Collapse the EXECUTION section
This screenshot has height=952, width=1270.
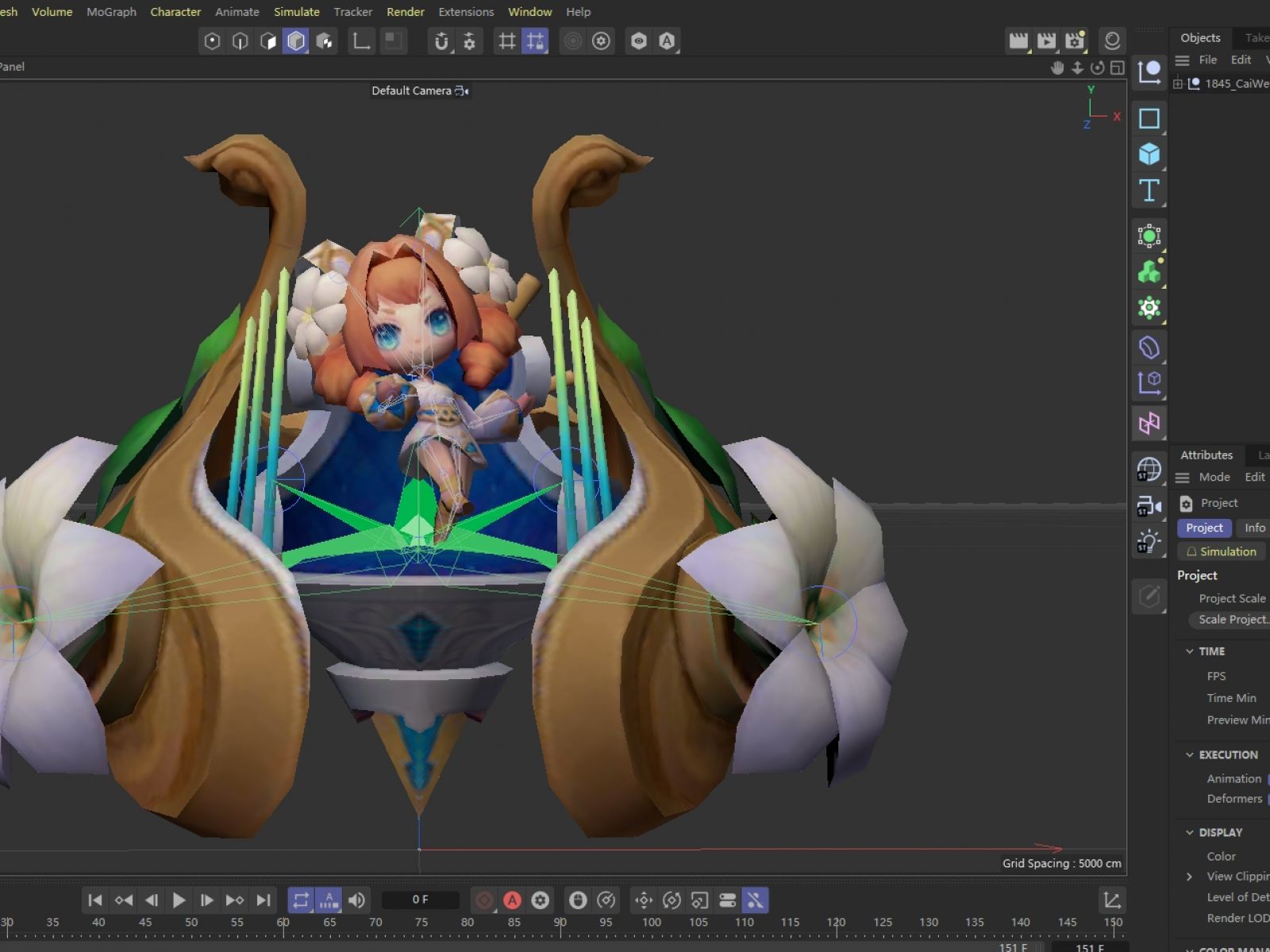(x=1189, y=755)
